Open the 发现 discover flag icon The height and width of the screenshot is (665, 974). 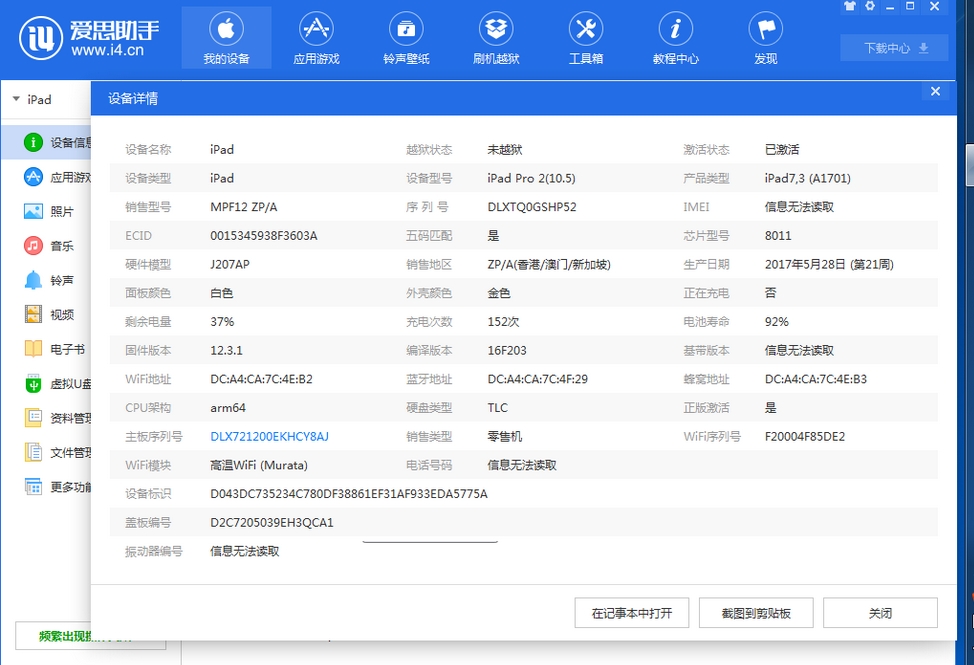(x=766, y=29)
